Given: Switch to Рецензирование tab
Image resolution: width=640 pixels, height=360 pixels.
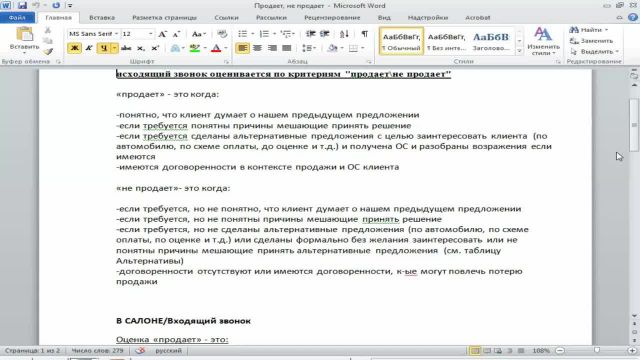Looking at the screenshot, I should click(x=332, y=18).
